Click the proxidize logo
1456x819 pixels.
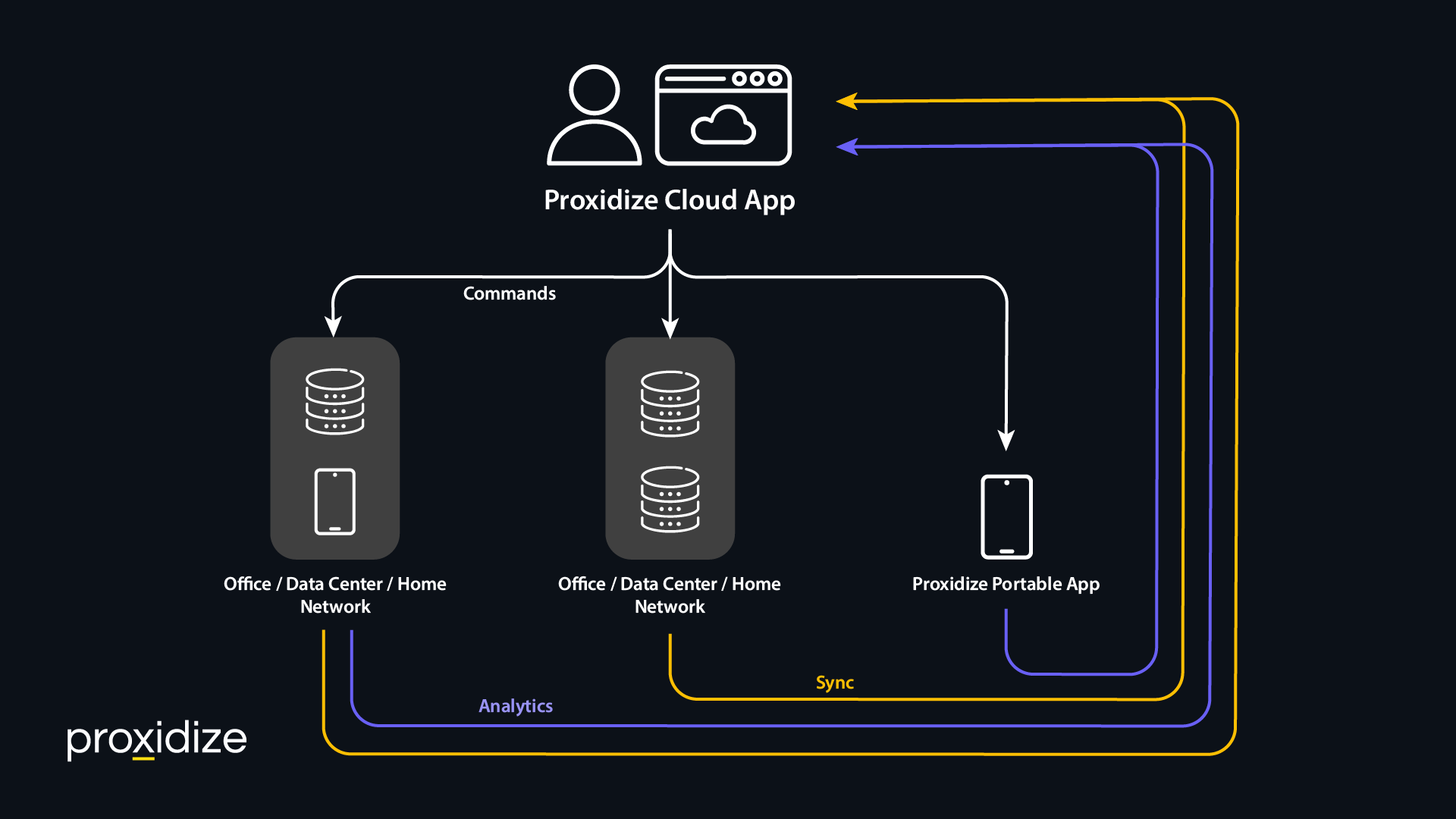click(157, 739)
